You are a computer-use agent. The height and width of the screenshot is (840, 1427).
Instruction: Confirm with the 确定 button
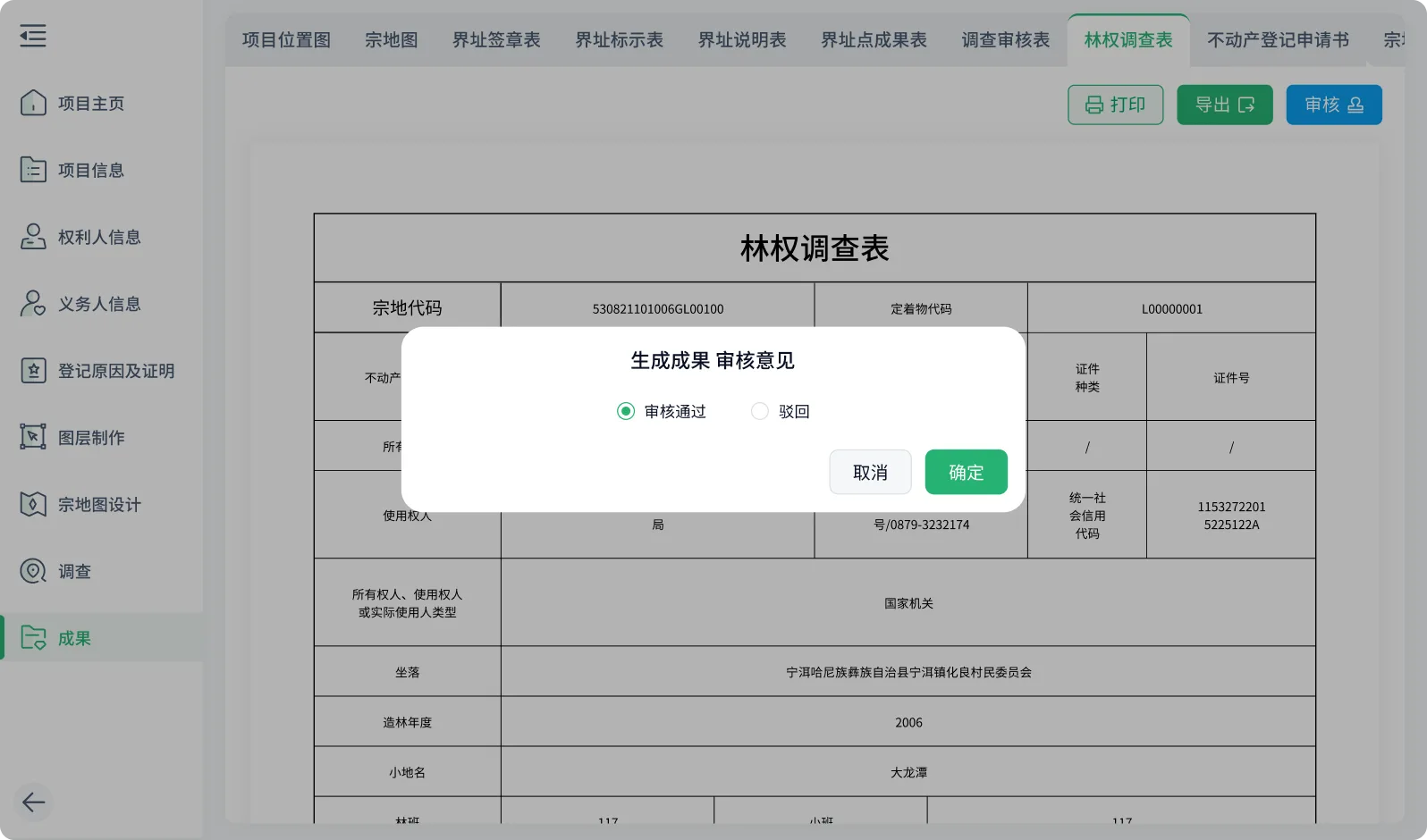pos(967,472)
